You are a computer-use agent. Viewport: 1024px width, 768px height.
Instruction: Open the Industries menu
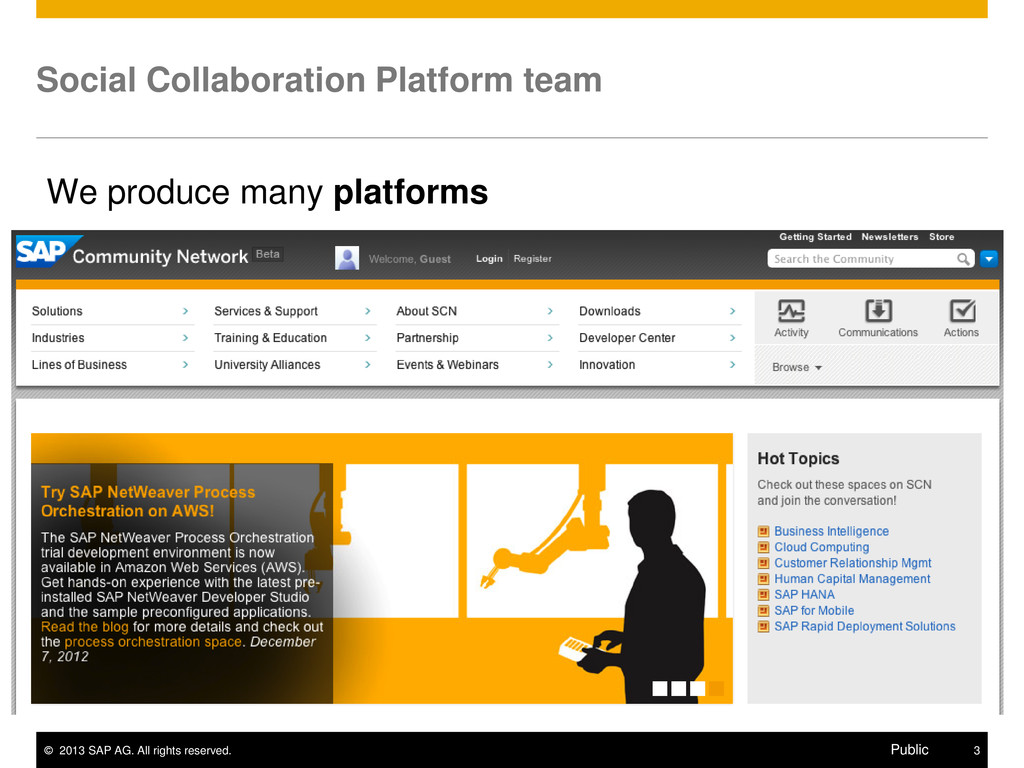click(x=58, y=338)
